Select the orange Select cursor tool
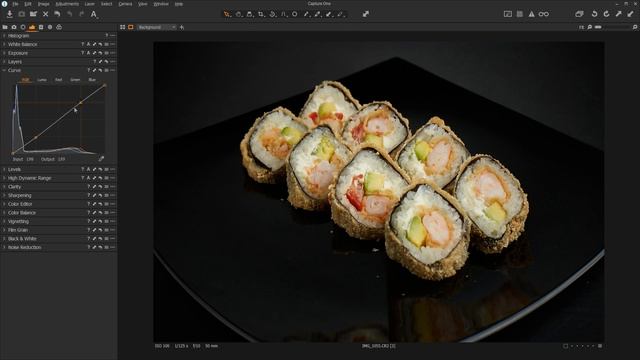The width and height of the screenshot is (640, 360). [x=227, y=14]
